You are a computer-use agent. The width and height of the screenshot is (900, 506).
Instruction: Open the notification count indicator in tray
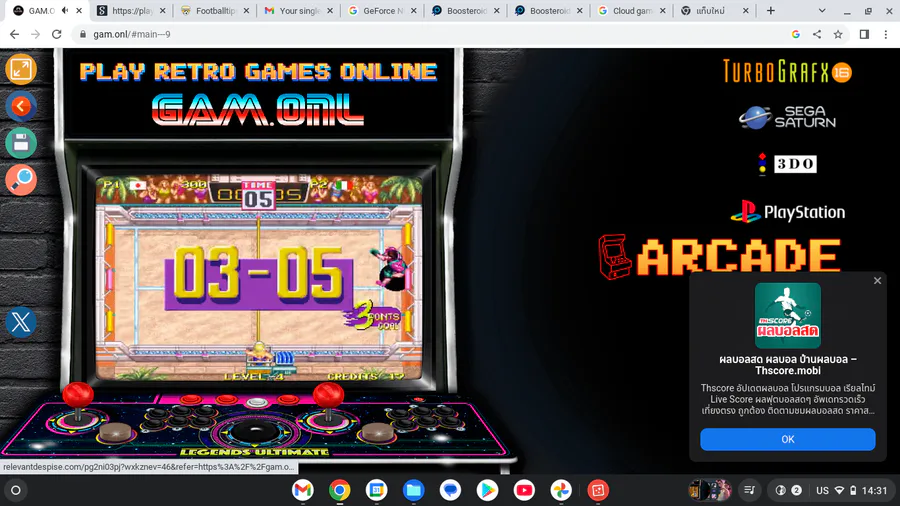[x=796, y=491]
